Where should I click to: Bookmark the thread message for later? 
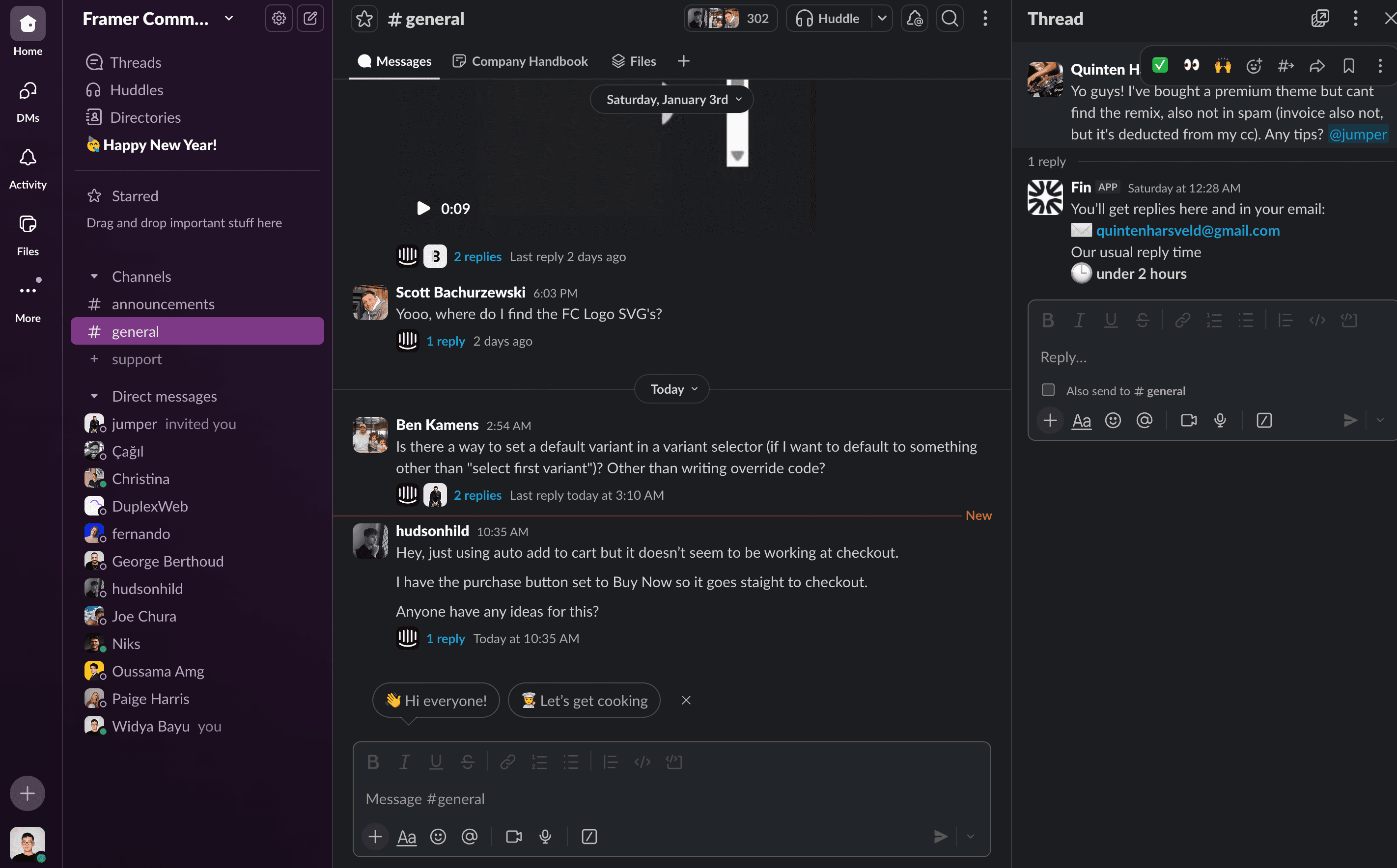pyautogui.click(x=1348, y=65)
